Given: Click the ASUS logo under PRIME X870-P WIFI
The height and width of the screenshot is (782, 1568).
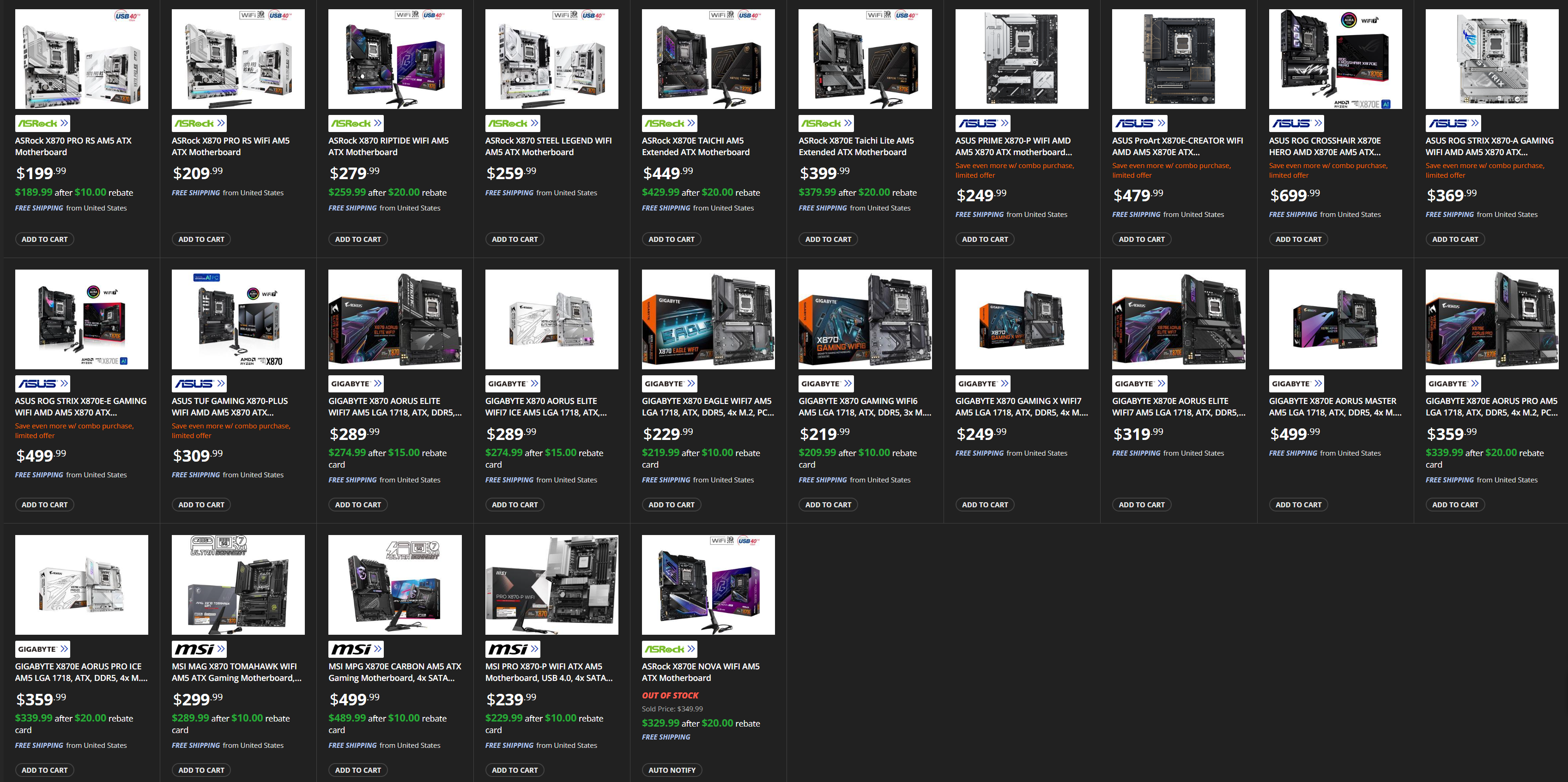Looking at the screenshot, I should tap(980, 123).
